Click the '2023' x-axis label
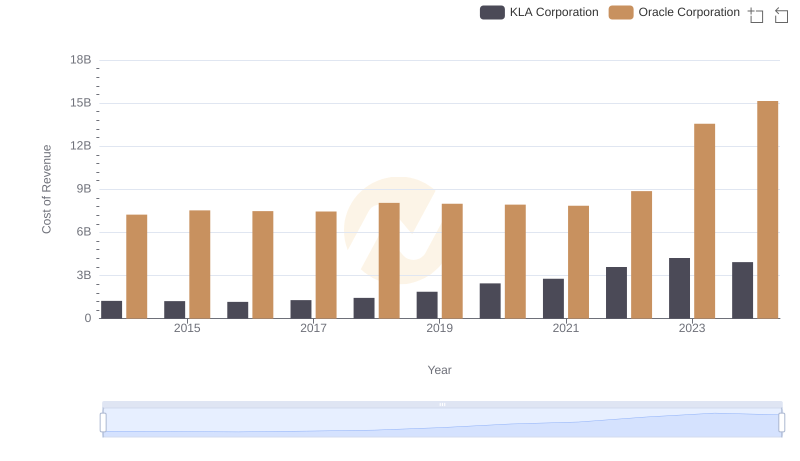This screenshot has height=461, width=800. click(x=692, y=328)
